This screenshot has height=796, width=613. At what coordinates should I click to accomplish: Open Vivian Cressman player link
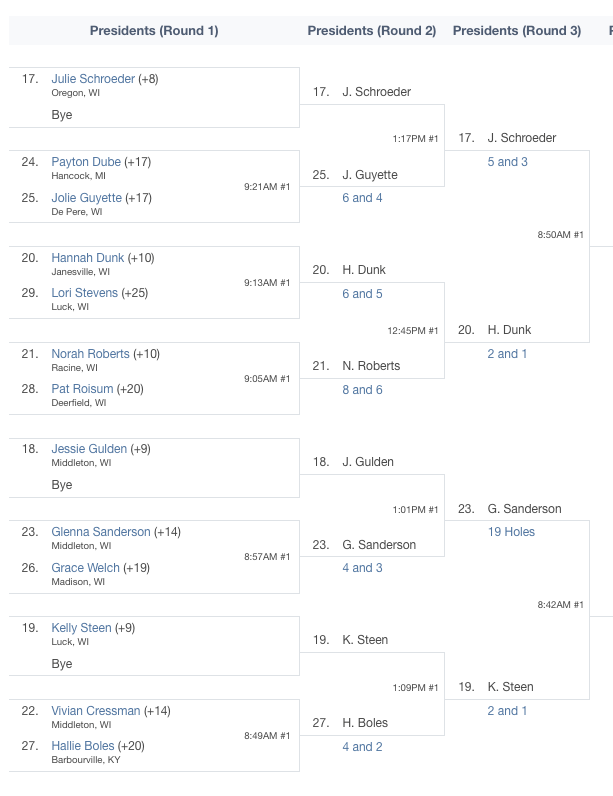95,711
